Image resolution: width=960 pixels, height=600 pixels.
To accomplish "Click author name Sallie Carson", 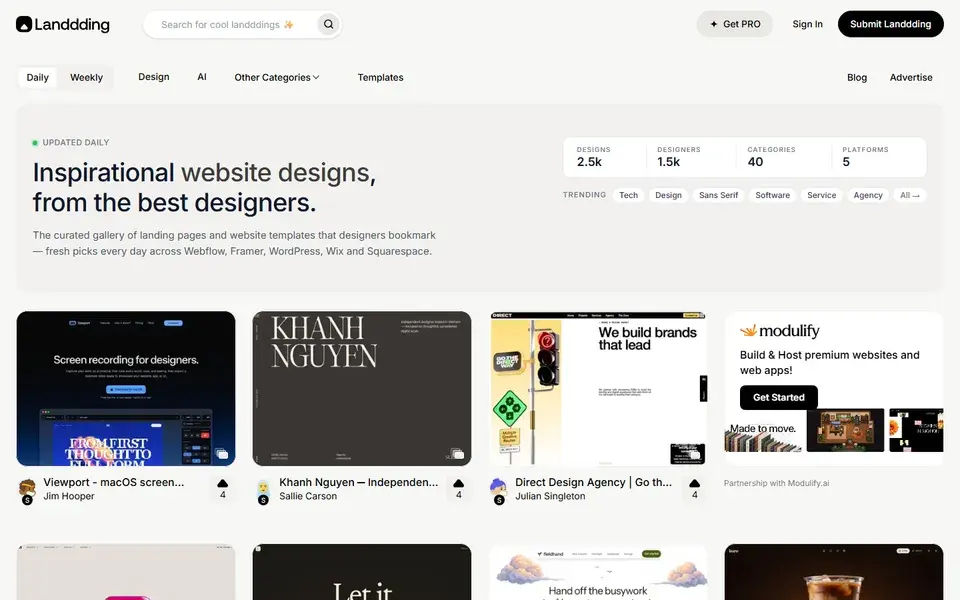I will pos(308,497).
